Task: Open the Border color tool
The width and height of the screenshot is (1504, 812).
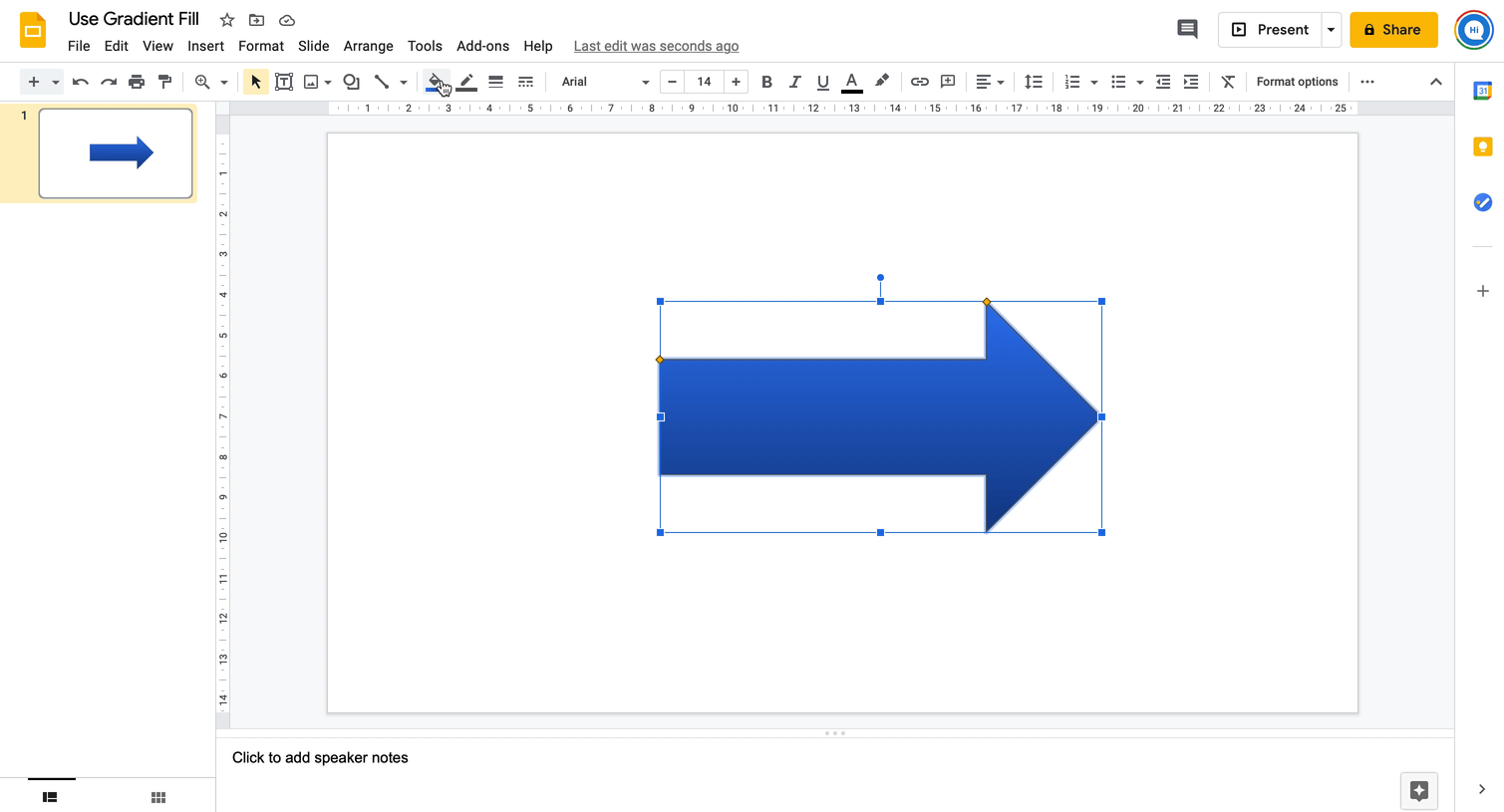Action: point(466,82)
